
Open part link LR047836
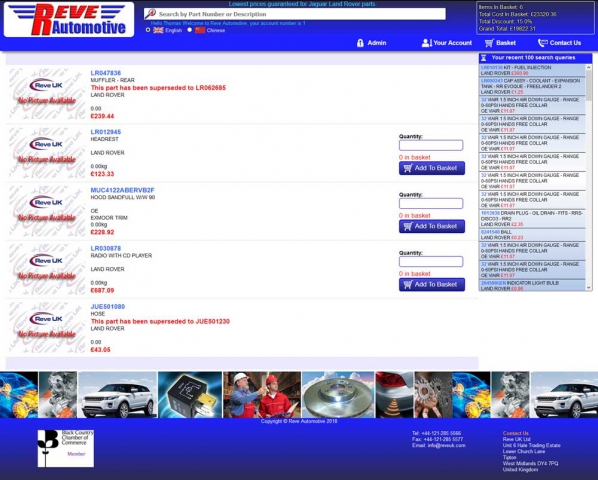coord(106,73)
